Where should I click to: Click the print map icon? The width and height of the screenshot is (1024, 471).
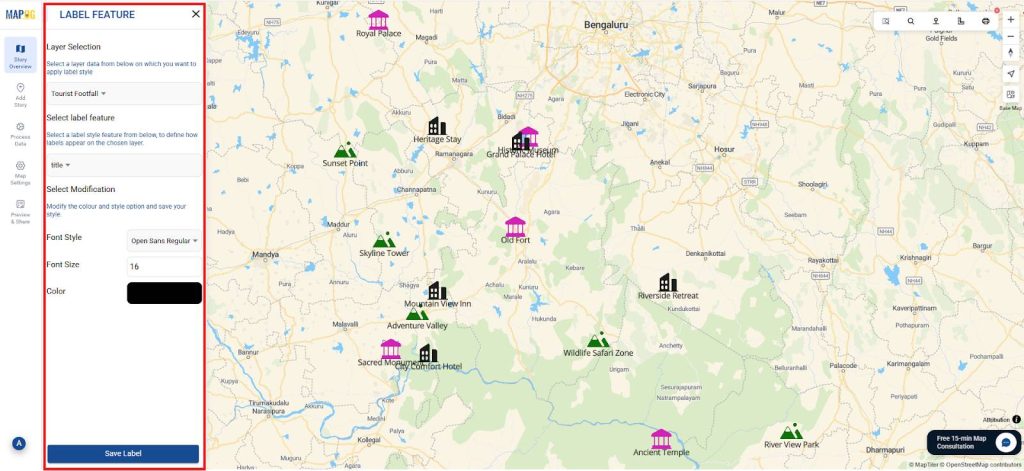point(985,21)
